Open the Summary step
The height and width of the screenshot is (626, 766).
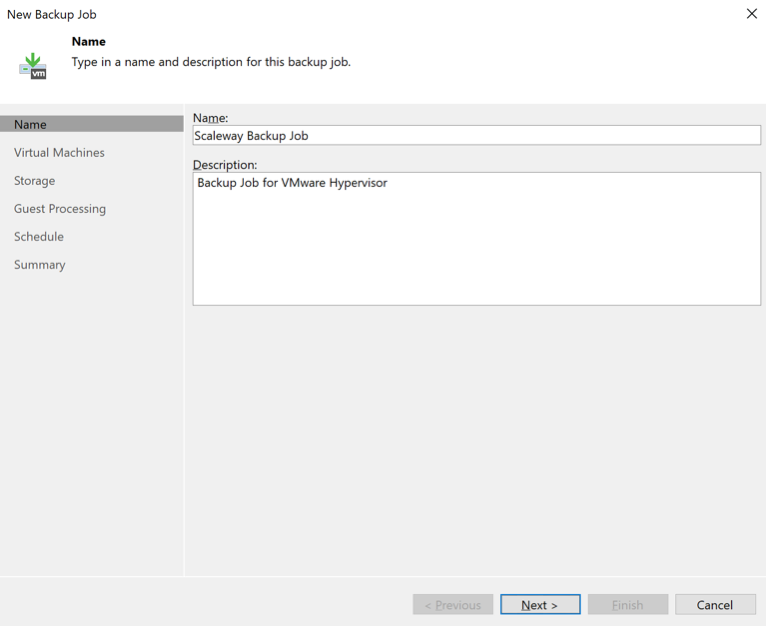40,265
